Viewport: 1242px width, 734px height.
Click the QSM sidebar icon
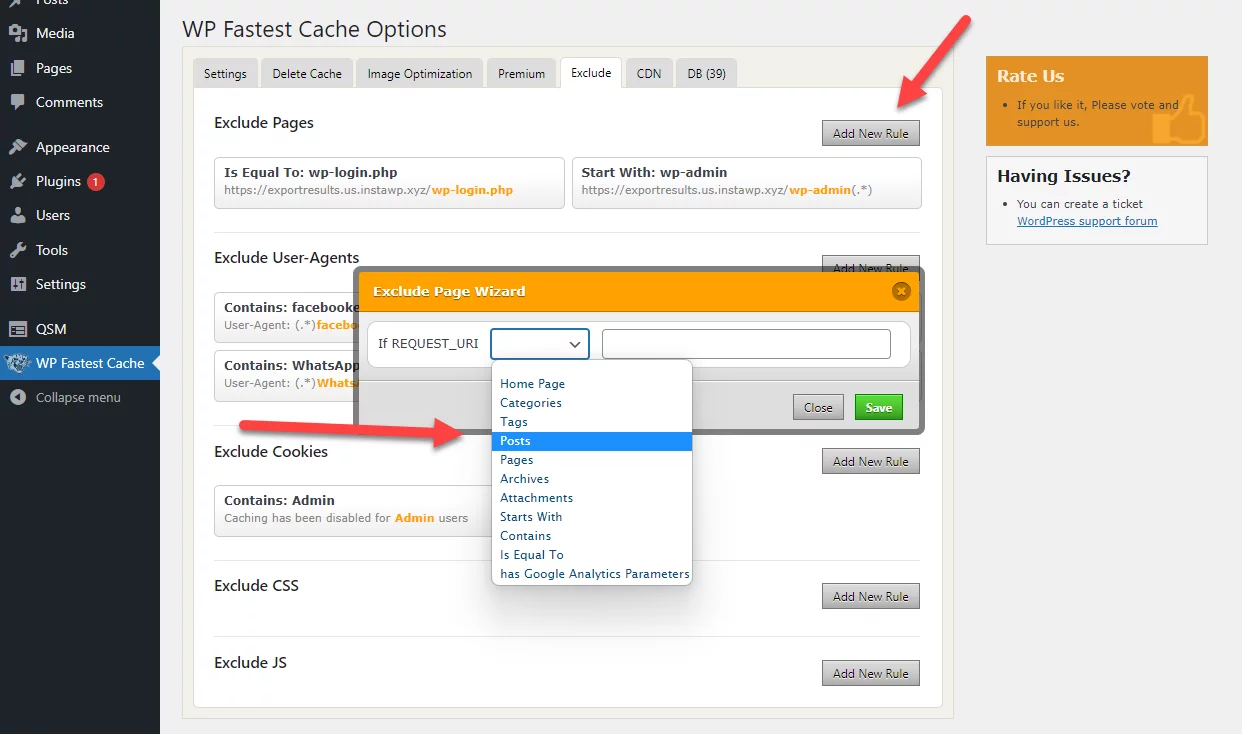click(18, 329)
